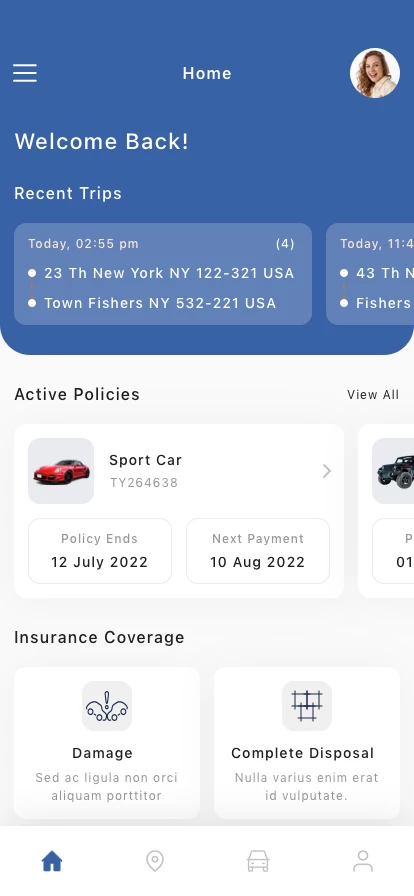Viewport: 414px width, 896px height.
Task: Tap the Complete Disposal grid icon
Action: coord(307,706)
